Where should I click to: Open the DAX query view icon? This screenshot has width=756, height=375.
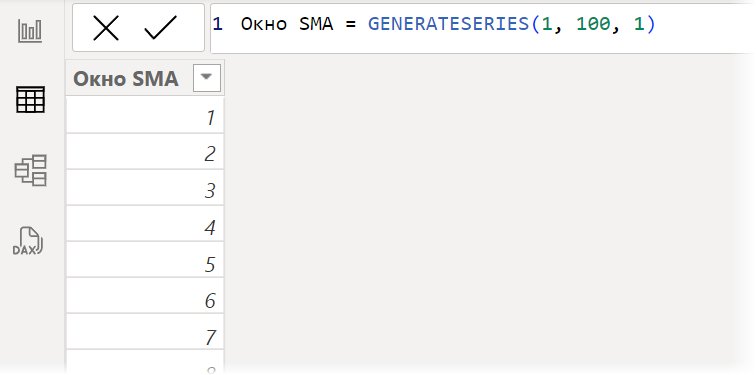(28, 241)
